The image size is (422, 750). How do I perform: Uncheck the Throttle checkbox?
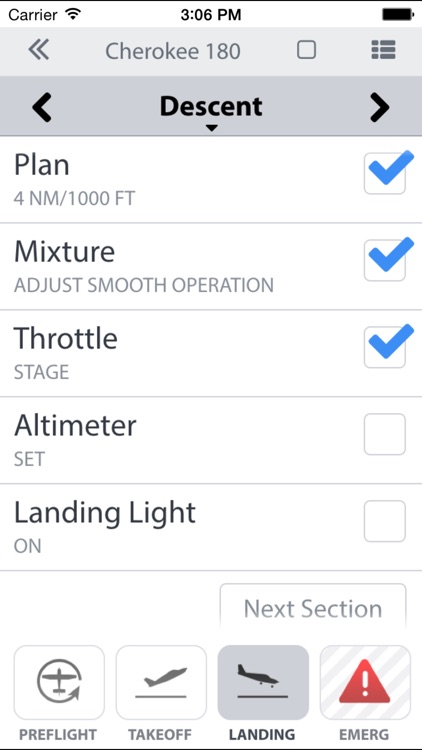(x=385, y=347)
